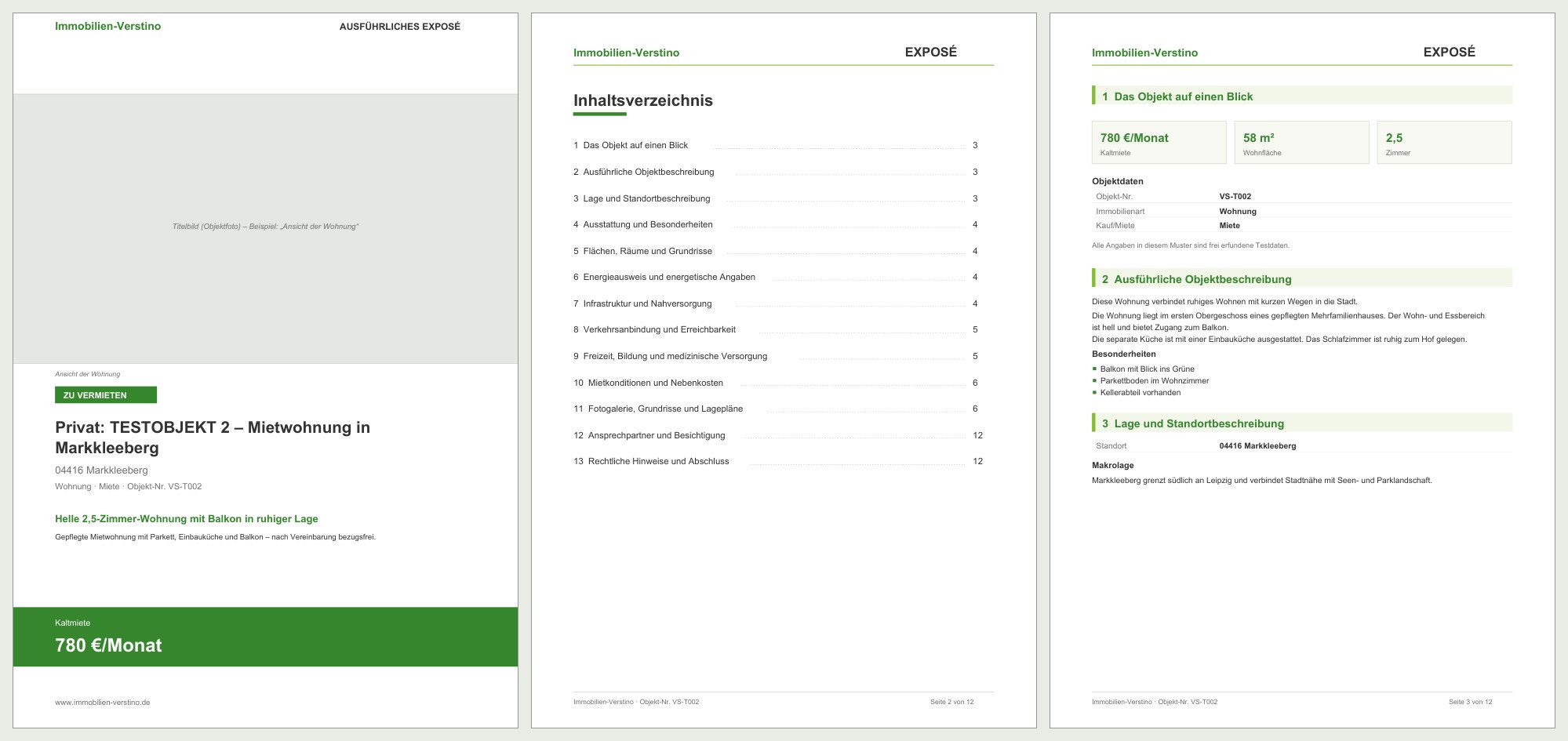Click the '04416 Markkleeberg' Standort value
The image size is (1568, 741).
[x=1257, y=446]
